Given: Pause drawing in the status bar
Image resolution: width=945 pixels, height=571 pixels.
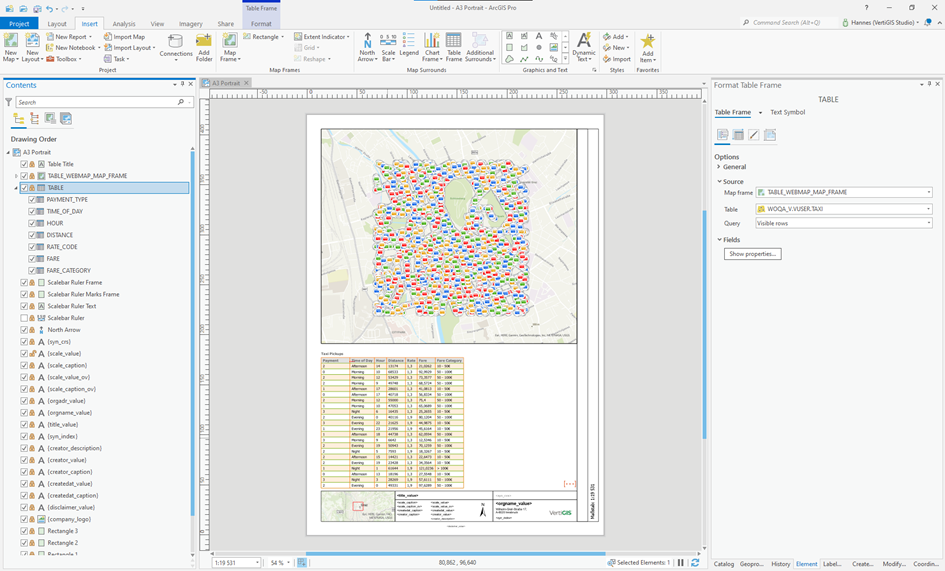Looking at the screenshot, I should tap(680, 563).
